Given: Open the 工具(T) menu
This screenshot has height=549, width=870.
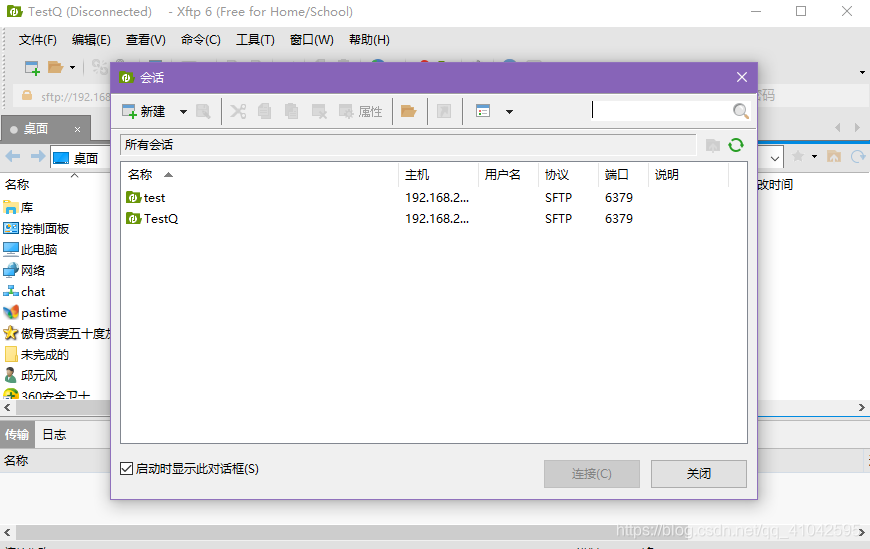Looking at the screenshot, I should click(255, 40).
